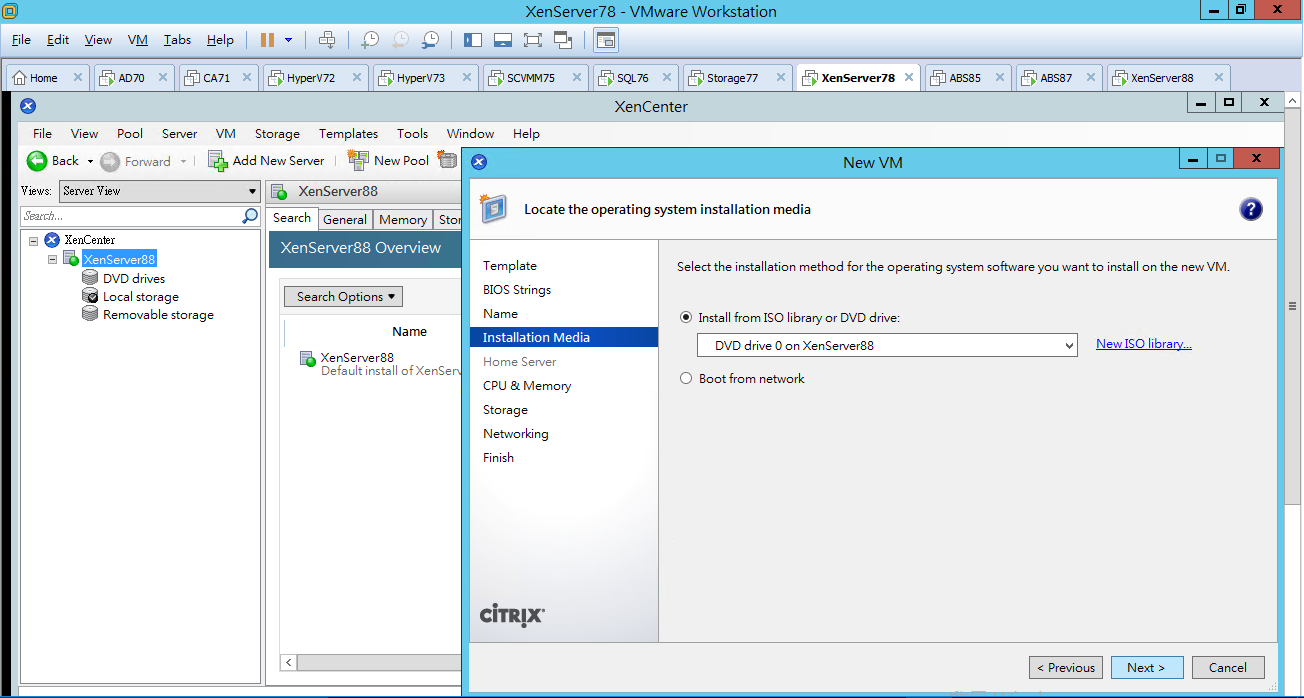Go to the CPU & Memory wizard step
Screen dimensions: 1304x698
pos(527,386)
